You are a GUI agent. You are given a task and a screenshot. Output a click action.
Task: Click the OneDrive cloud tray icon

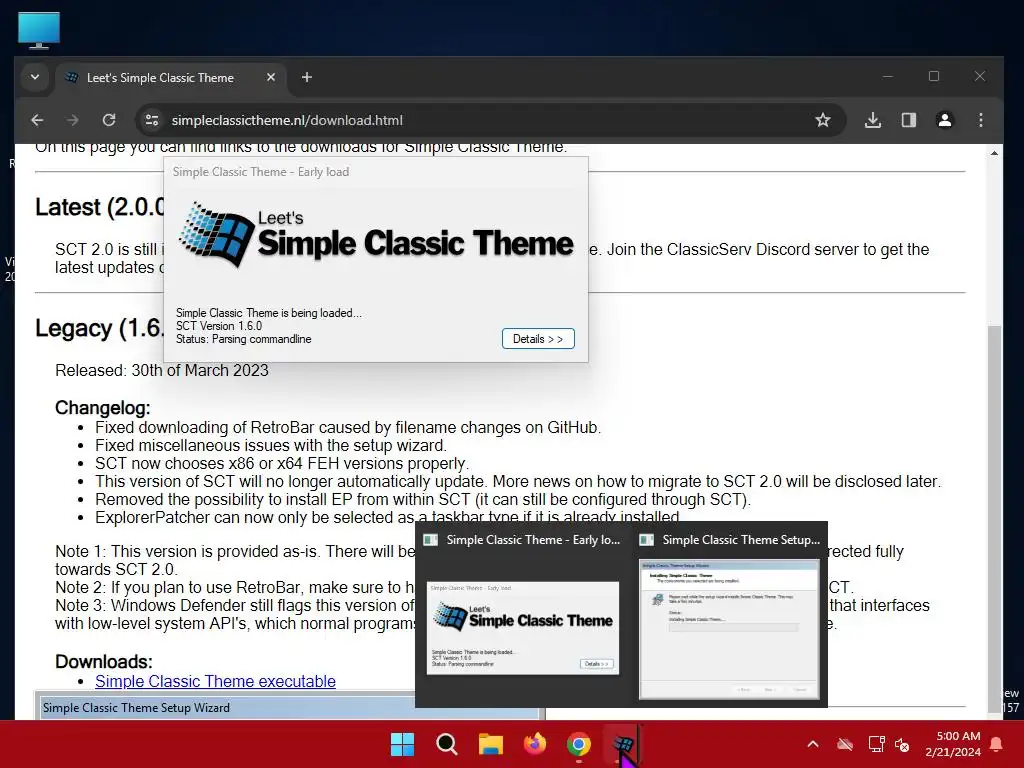(845, 744)
